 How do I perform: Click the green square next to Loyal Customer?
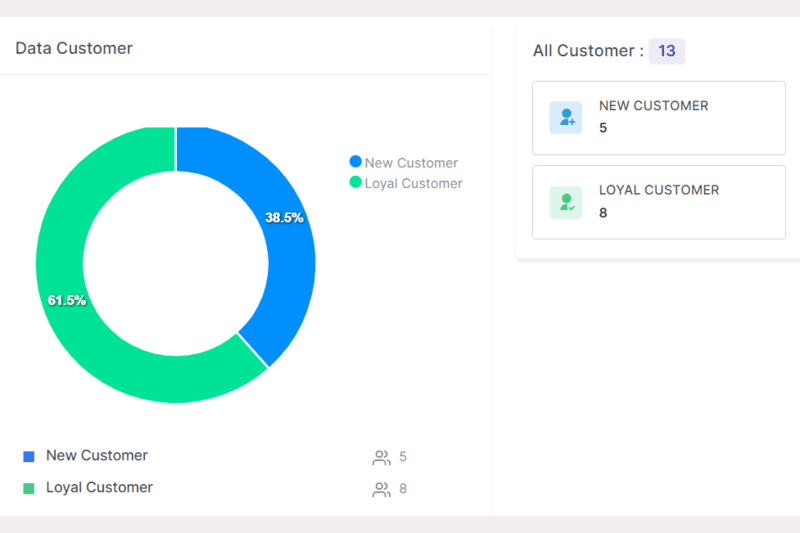29,489
